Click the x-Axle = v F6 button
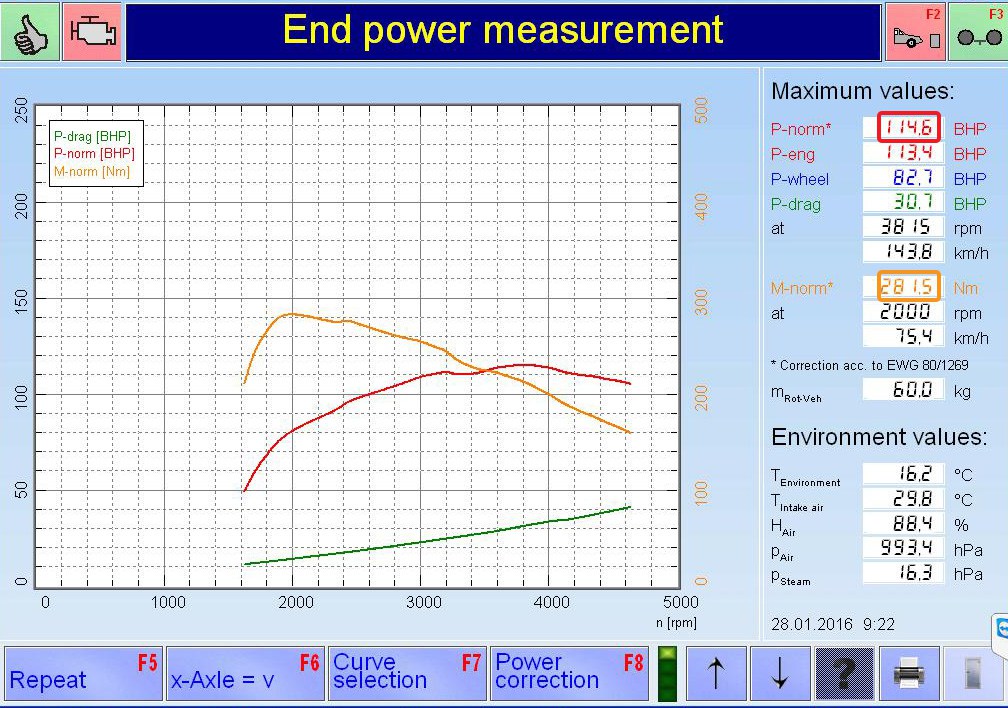The width and height of the screenshot is (1008, 708). point(245,673)
